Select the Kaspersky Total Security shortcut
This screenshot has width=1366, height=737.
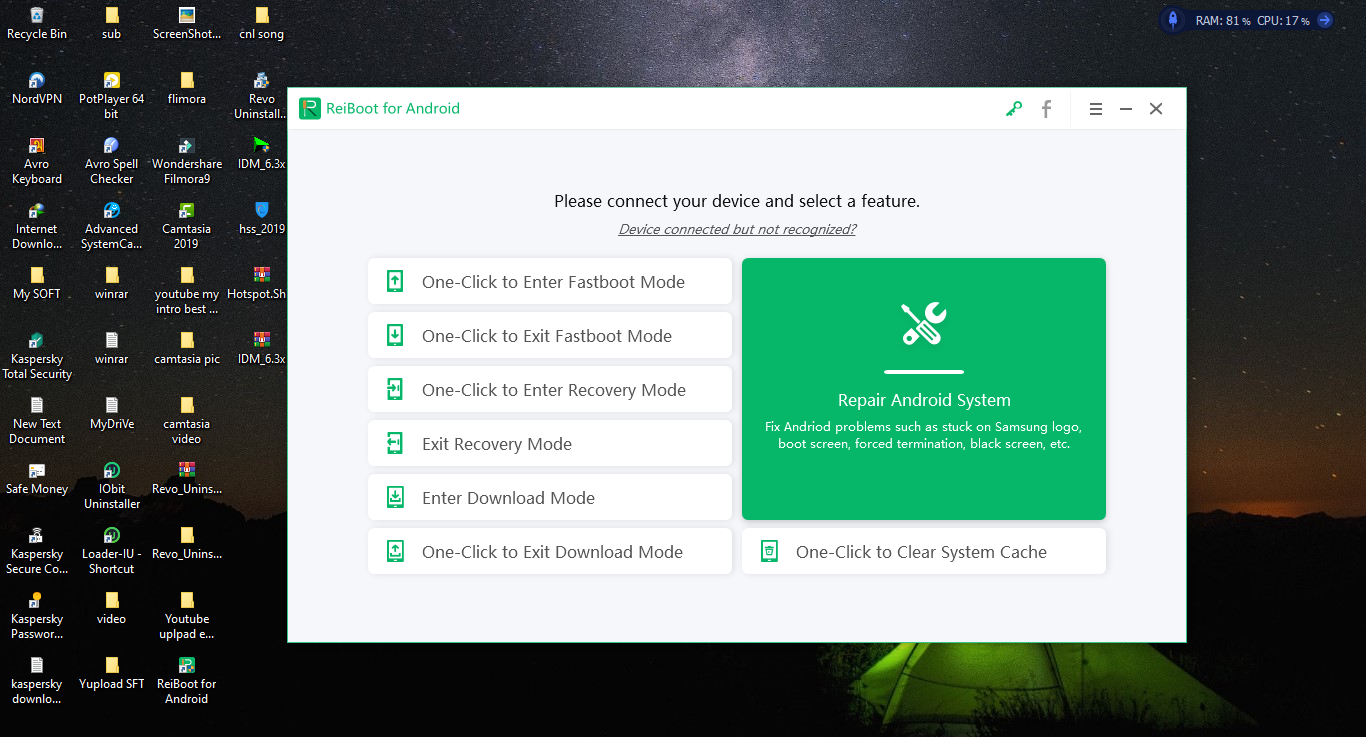37,356
